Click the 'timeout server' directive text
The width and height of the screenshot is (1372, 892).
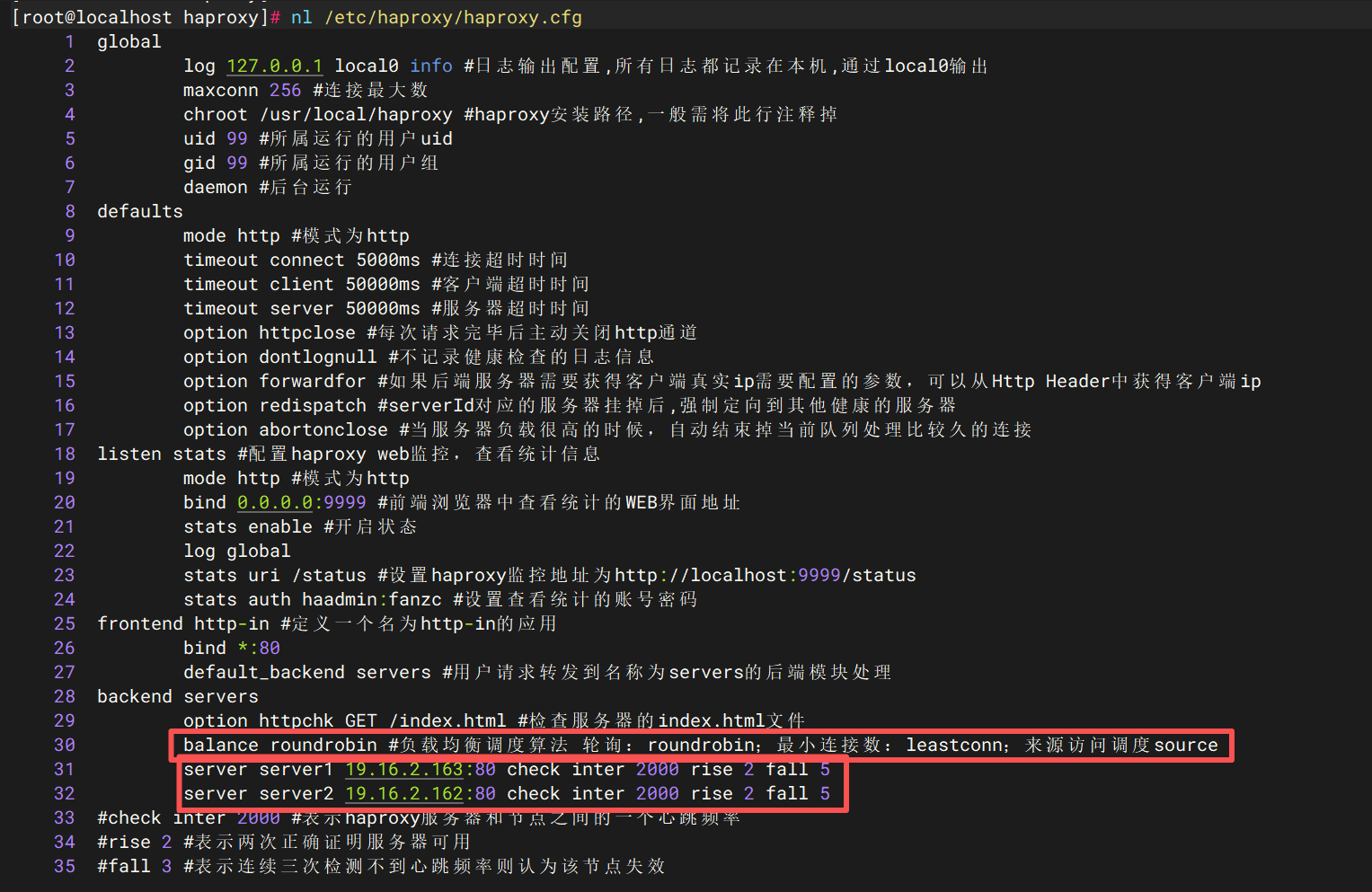[x=259, y=308]
